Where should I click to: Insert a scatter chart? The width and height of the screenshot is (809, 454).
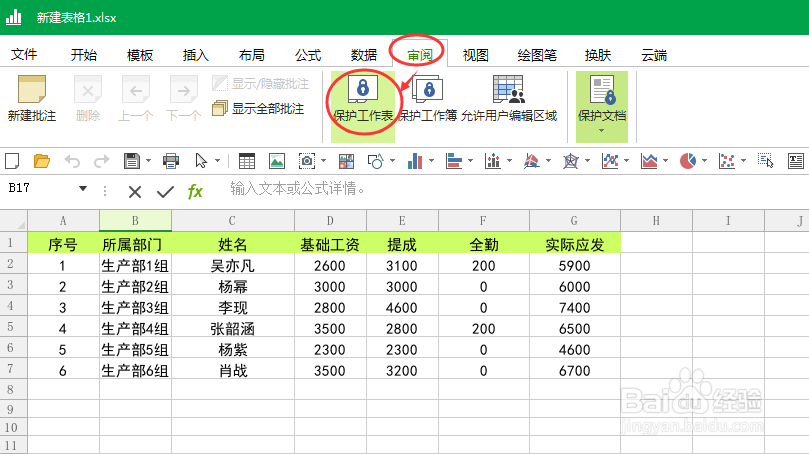coord(726,161)
